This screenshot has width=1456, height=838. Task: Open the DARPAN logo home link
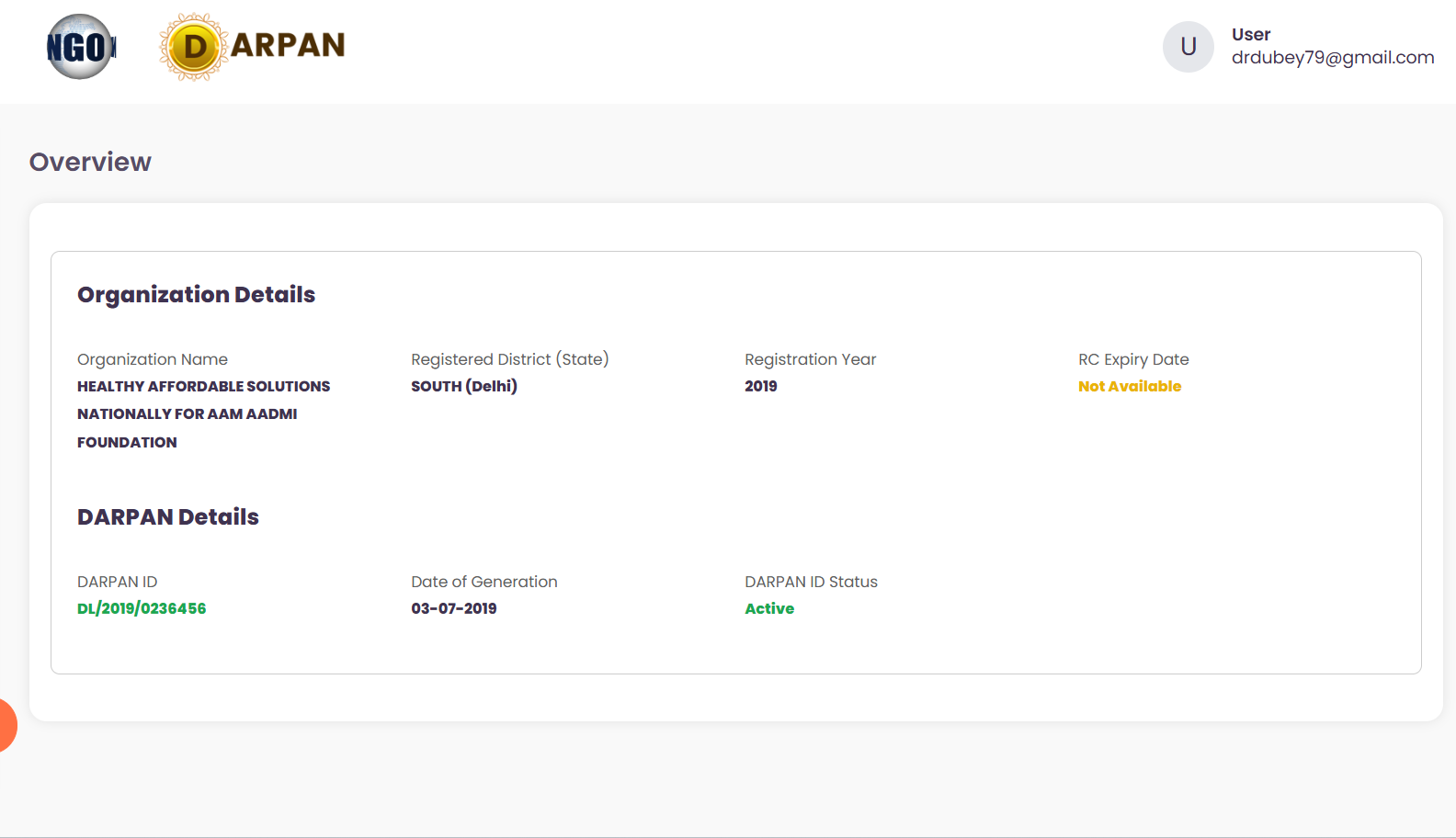(252, 46)
